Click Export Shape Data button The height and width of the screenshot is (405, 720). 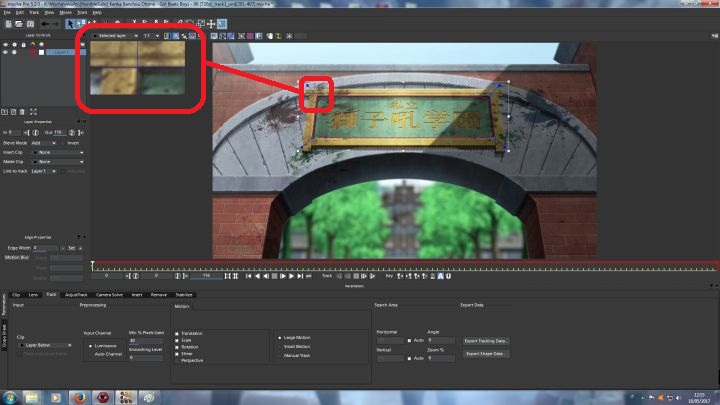pos(486,354)
